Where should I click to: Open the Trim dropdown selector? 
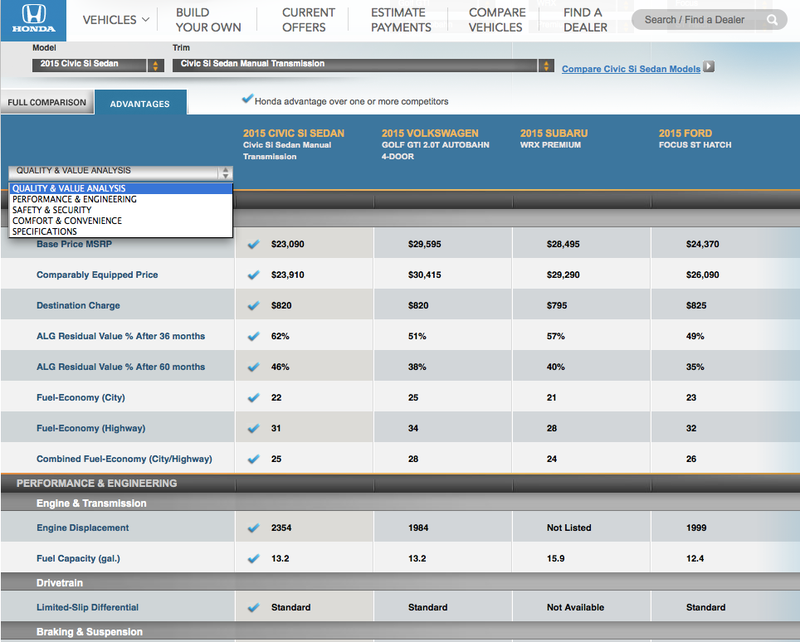coord(363,65)
